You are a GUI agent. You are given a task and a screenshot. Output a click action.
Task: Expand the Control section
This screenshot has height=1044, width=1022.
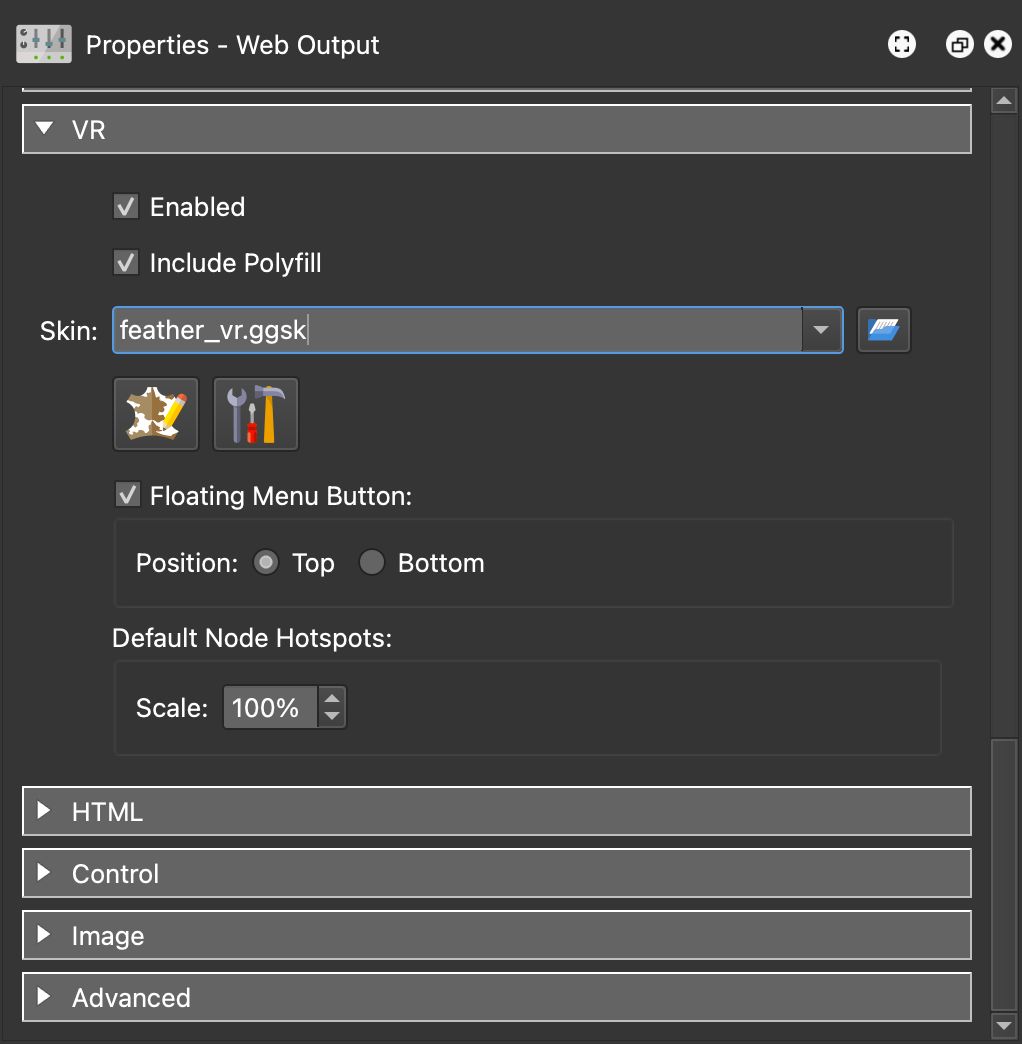tap(44, 873)
